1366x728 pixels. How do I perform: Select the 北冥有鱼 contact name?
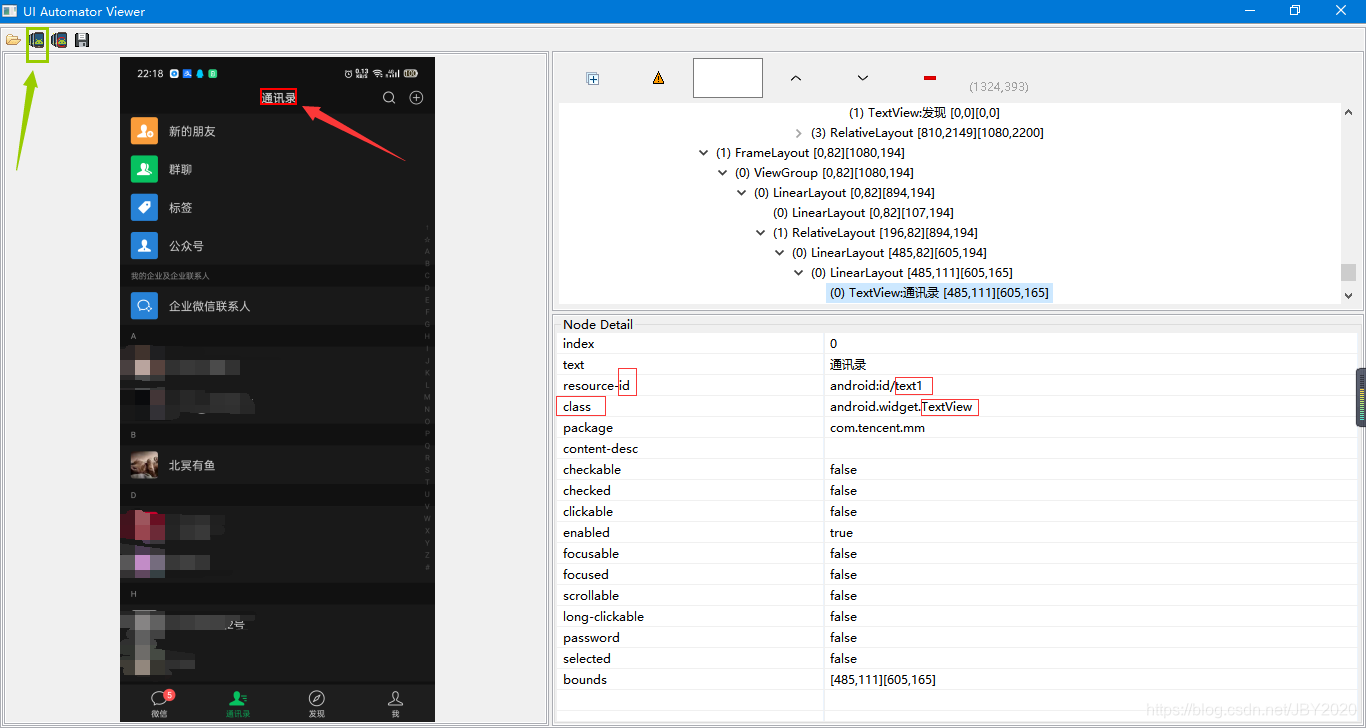tap(192, 465)
